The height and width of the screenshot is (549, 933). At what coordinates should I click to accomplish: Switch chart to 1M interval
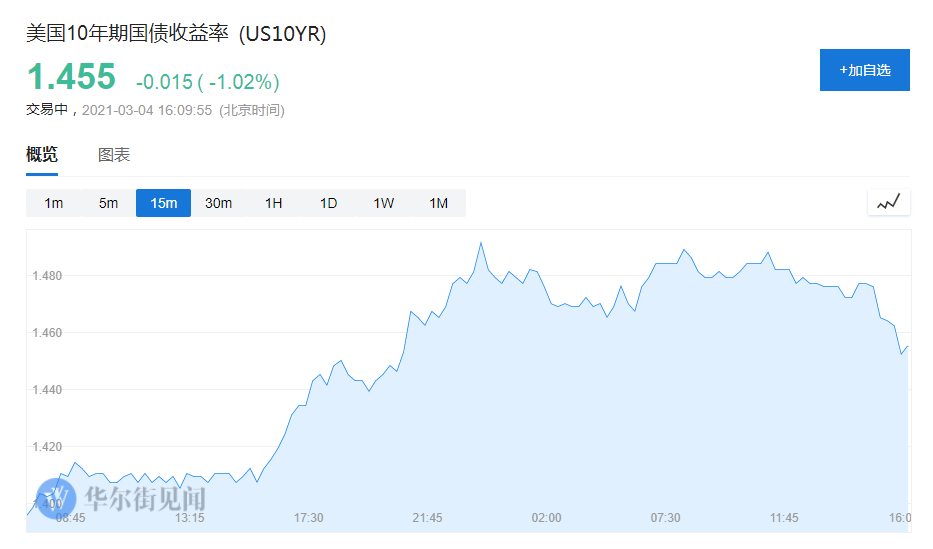[438, 203]
